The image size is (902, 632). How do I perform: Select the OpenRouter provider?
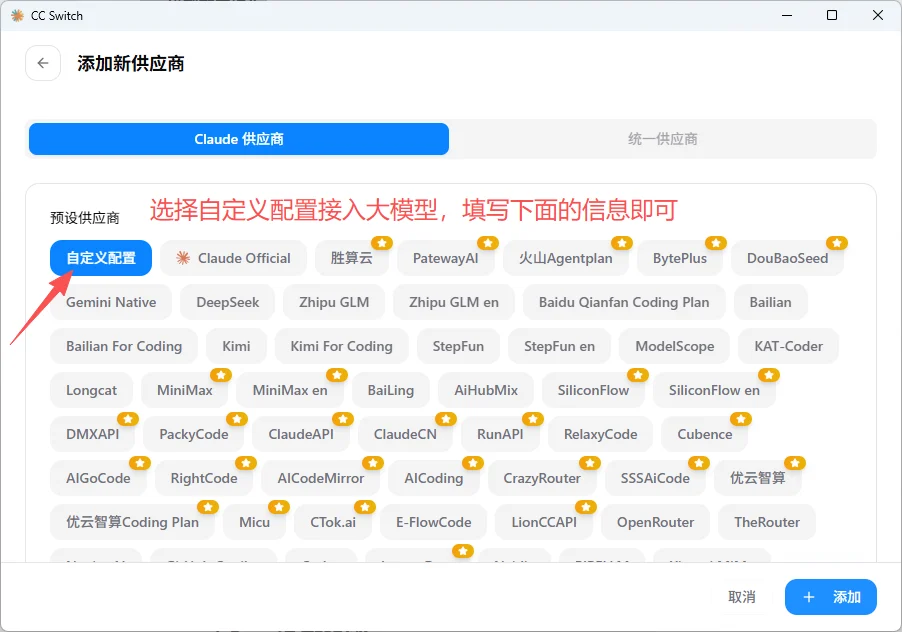tap(656, 522)
